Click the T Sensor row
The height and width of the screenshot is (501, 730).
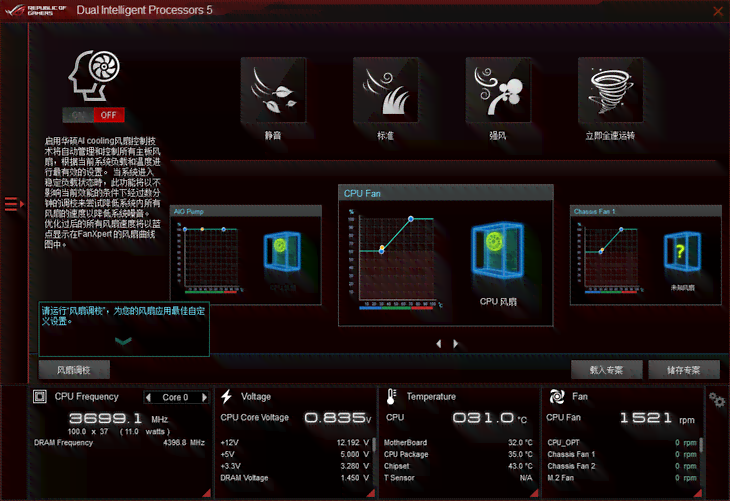[x=458, y=478]
